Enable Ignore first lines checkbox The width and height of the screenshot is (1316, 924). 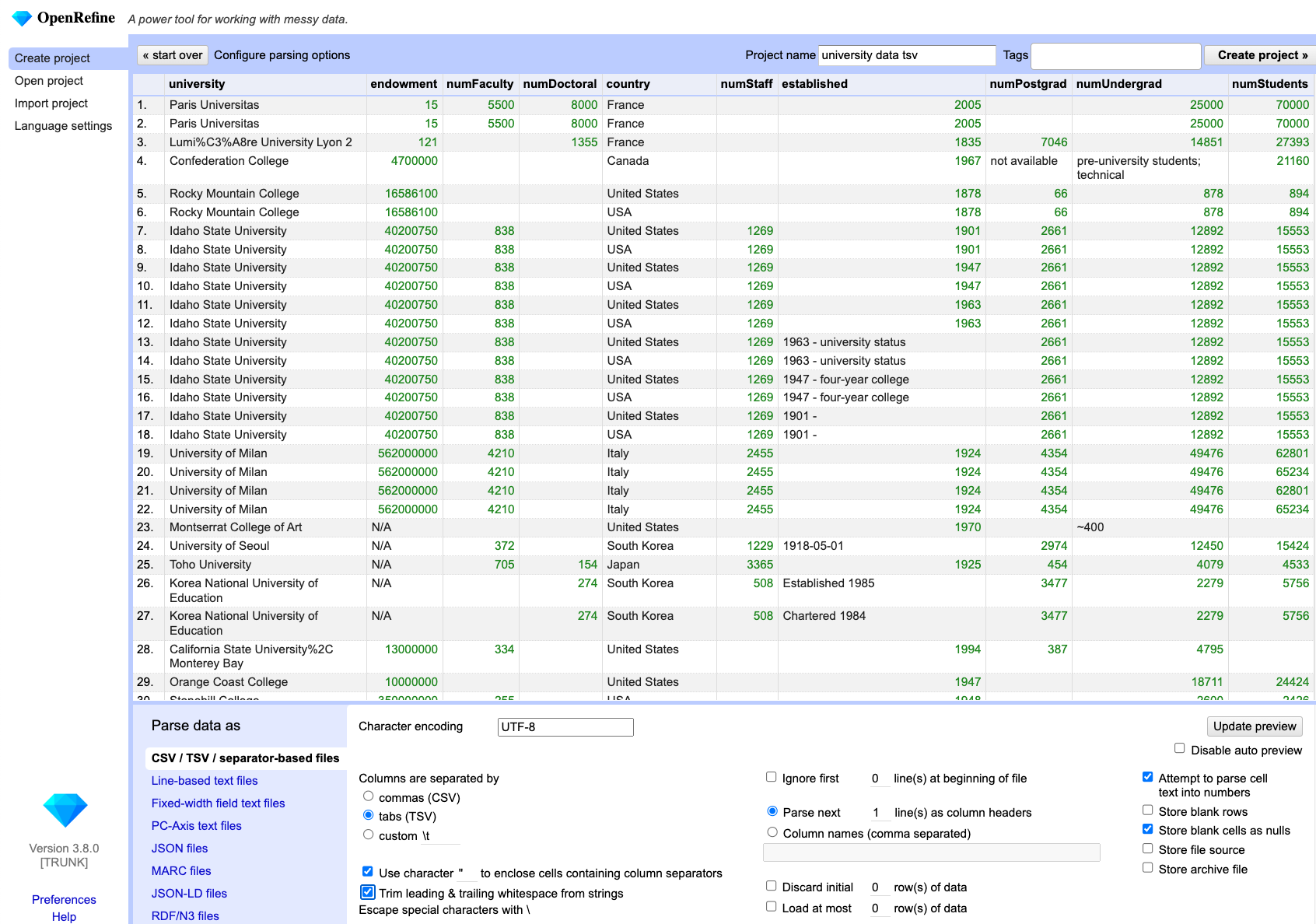click(771, 777)
